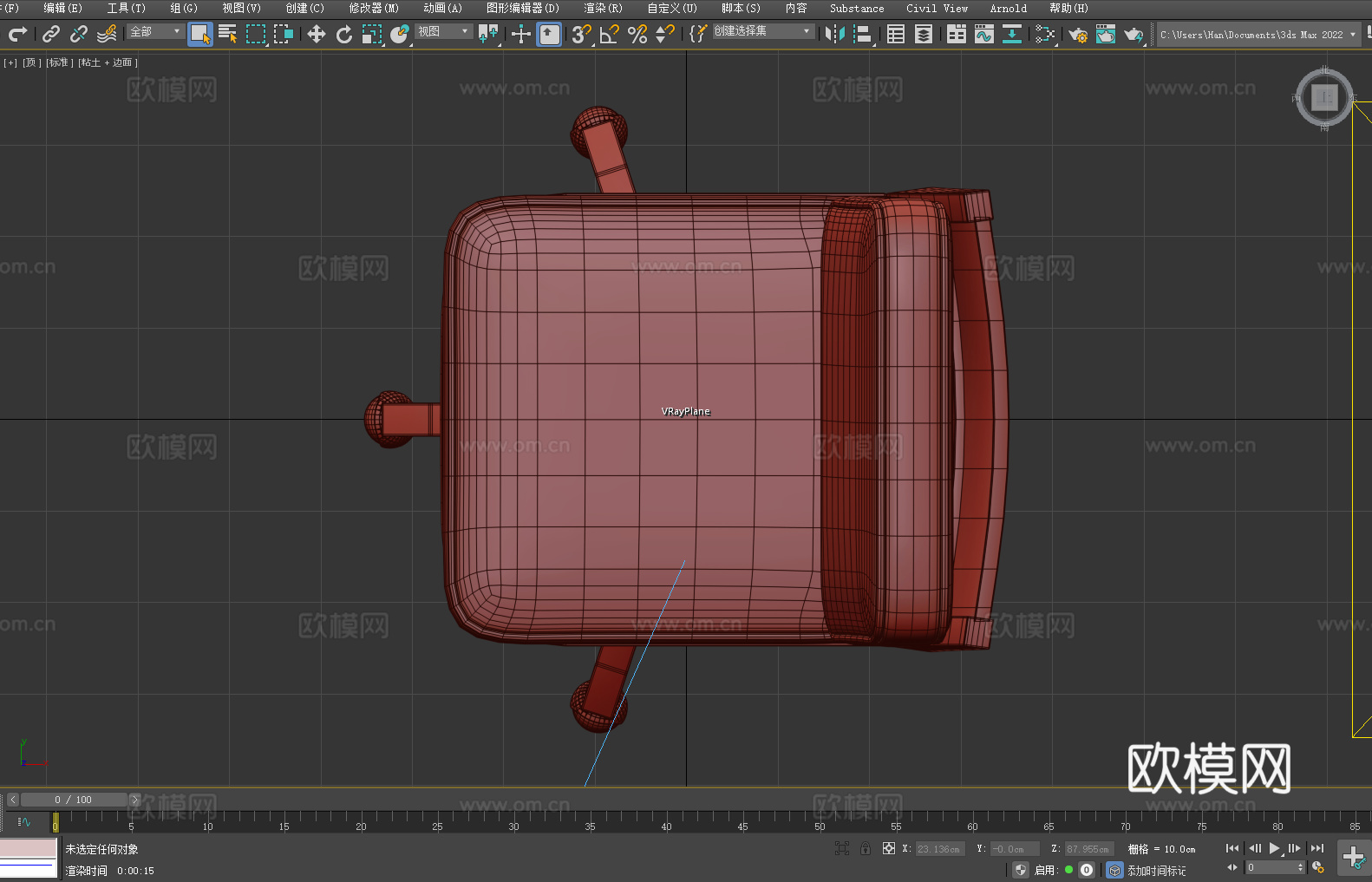Viewport: 1372px width, 882px height.
Task: Toggle the Ribbon display icon
Action: click(x=957, y=34)
